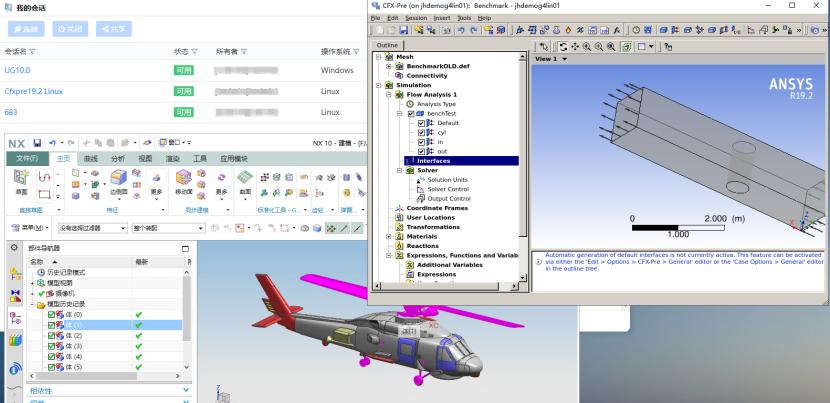Screen dimensions: 830x403
Task: Toggle the in boundary checkbox
Action: click(421, 142)
